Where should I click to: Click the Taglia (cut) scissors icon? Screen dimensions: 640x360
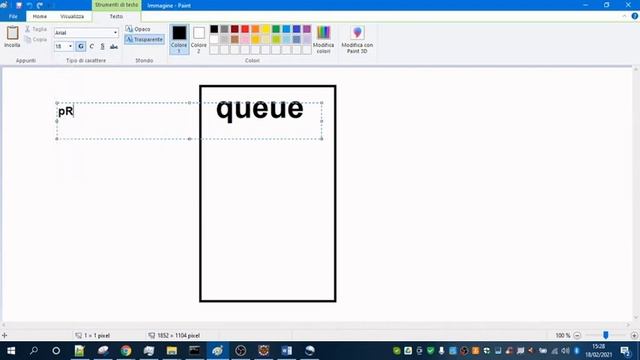click(27, 29)
